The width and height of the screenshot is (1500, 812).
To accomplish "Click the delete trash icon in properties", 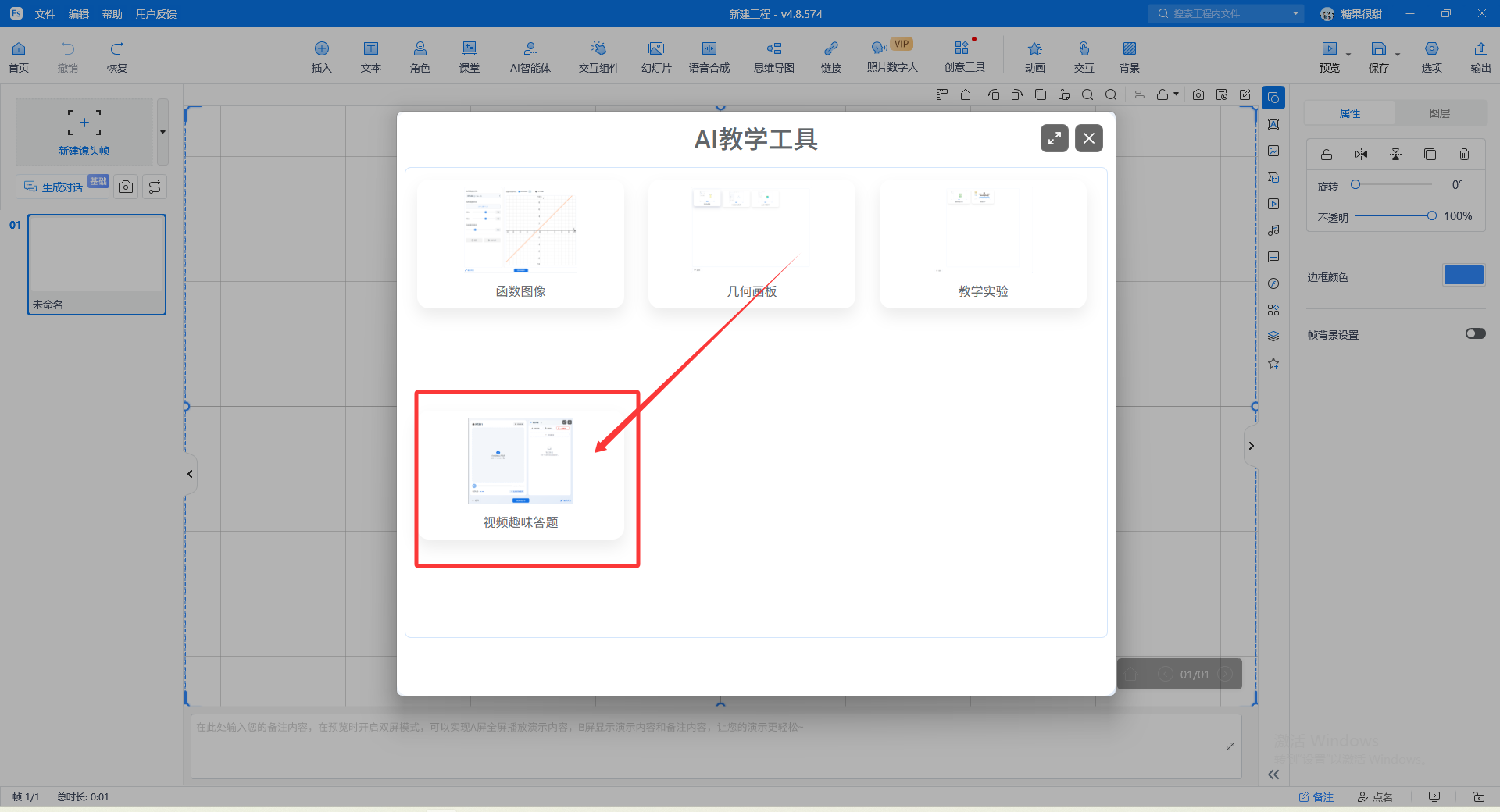I will 1464,155.
